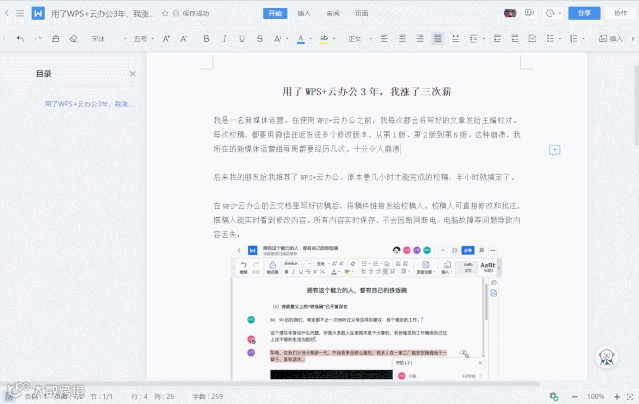Show more toolbar items with right arrow
Image resolution: width=639 pixels, height=404 pixels.
click(x=633, y=39)
